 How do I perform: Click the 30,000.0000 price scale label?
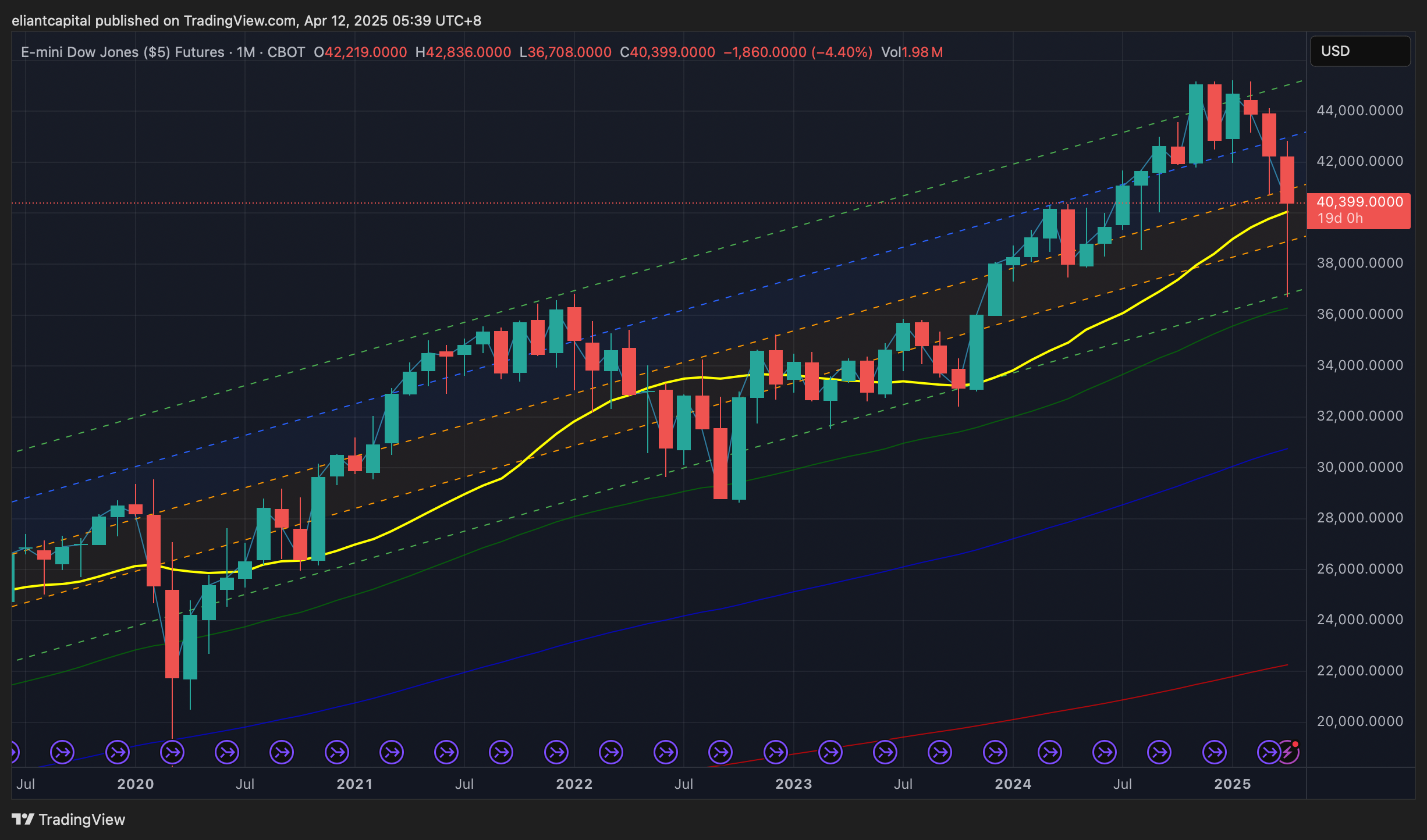[x=1359, y=467]
